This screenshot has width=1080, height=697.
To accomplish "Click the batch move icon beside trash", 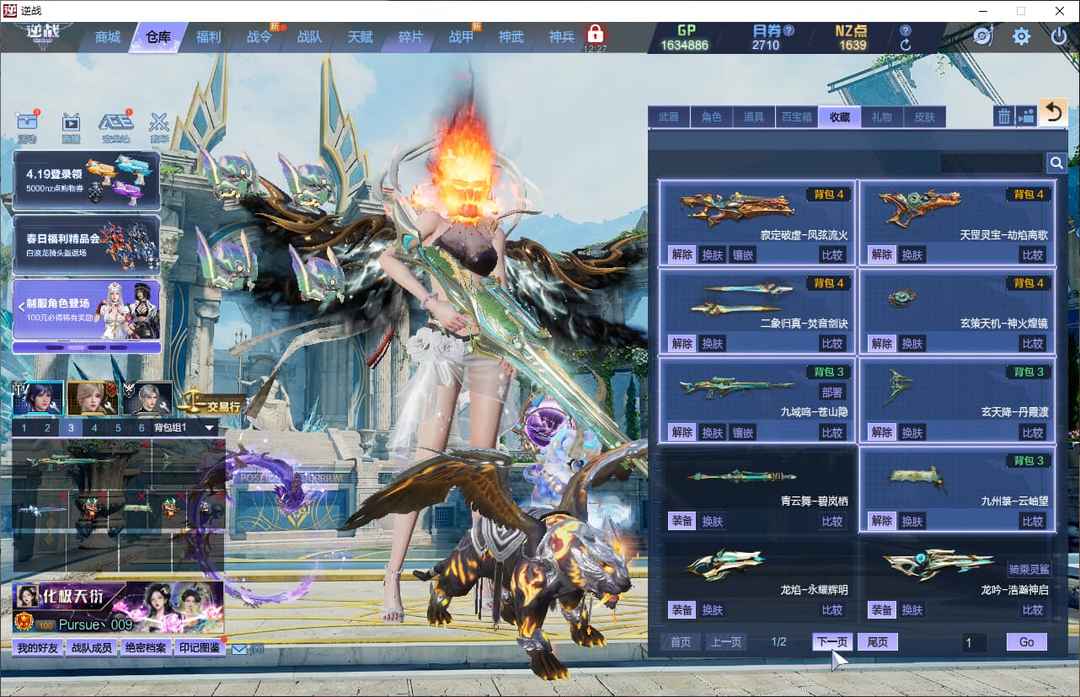I will point(1026,116).
